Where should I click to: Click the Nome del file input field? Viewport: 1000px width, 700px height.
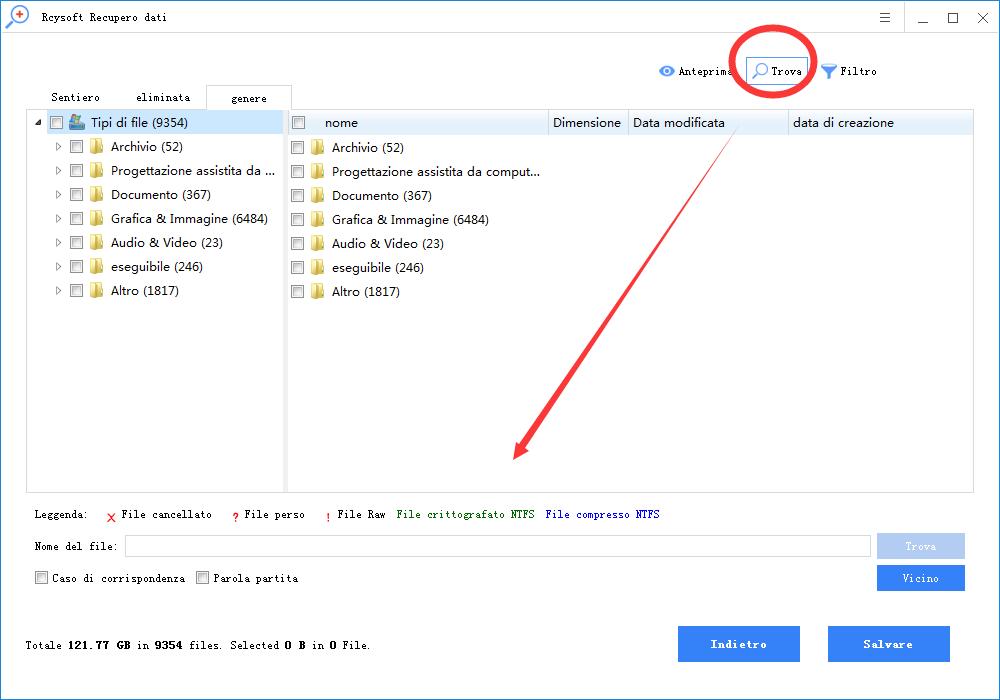(497, 546)
